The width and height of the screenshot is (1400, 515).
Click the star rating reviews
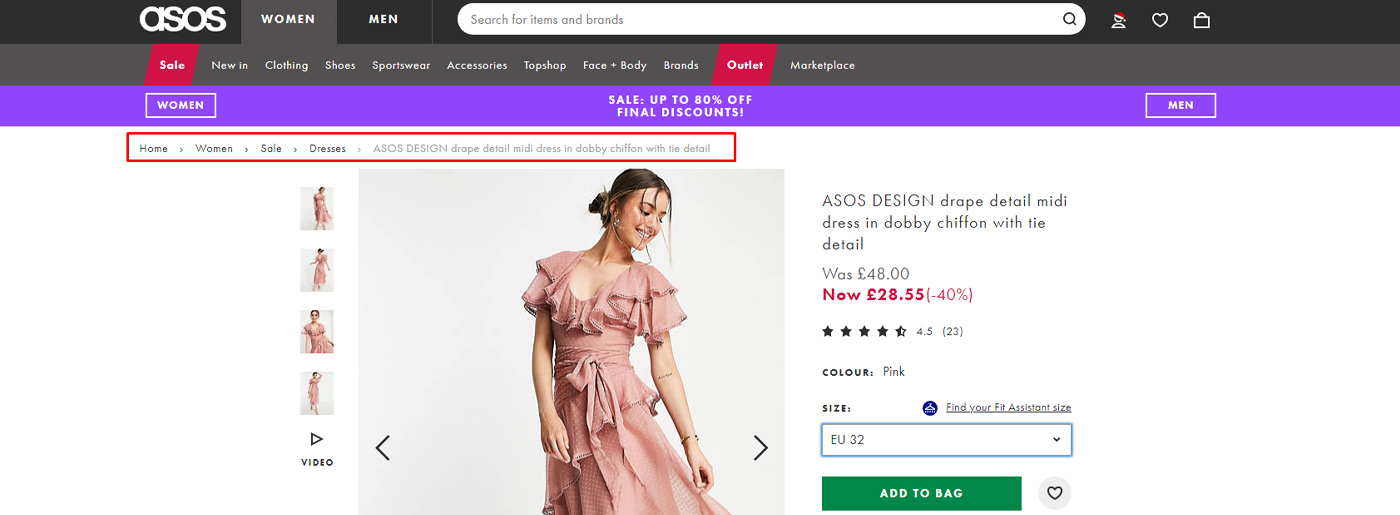click(864, 331)
